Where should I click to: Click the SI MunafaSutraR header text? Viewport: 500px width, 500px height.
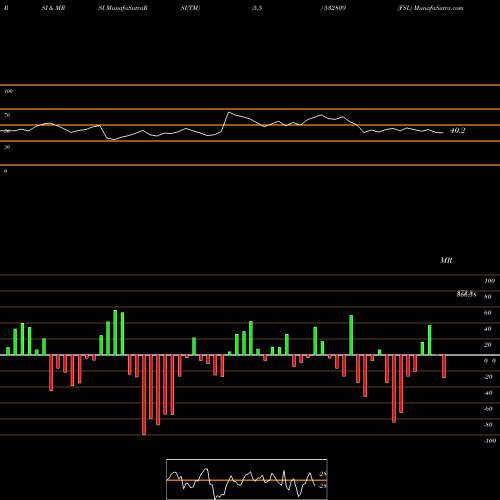[123, 8]
